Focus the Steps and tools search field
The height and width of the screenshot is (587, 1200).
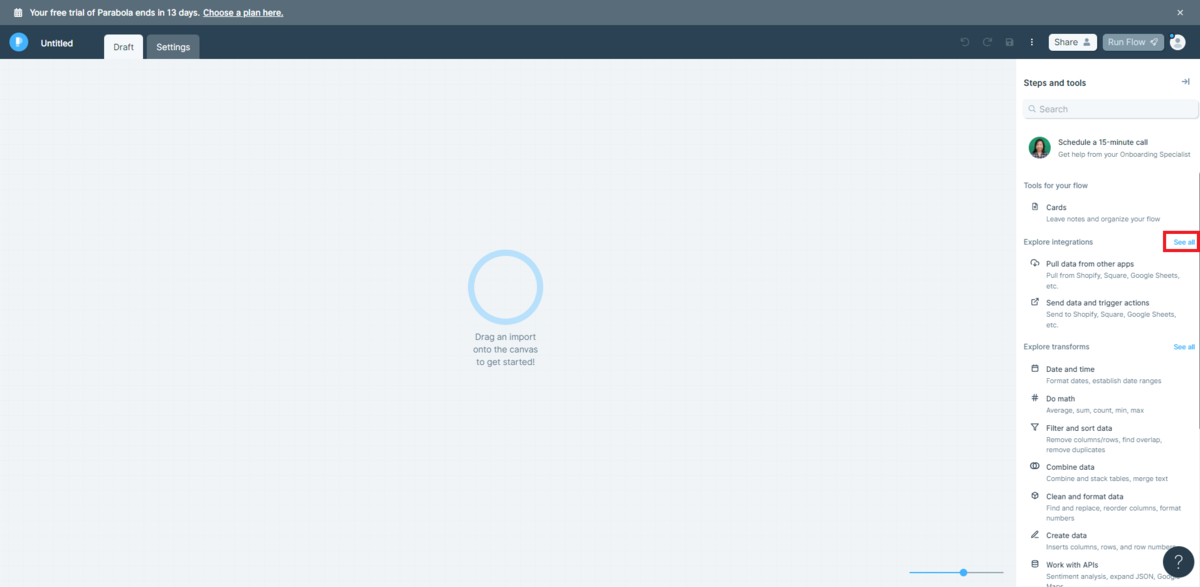click(x=1110, y=109)
